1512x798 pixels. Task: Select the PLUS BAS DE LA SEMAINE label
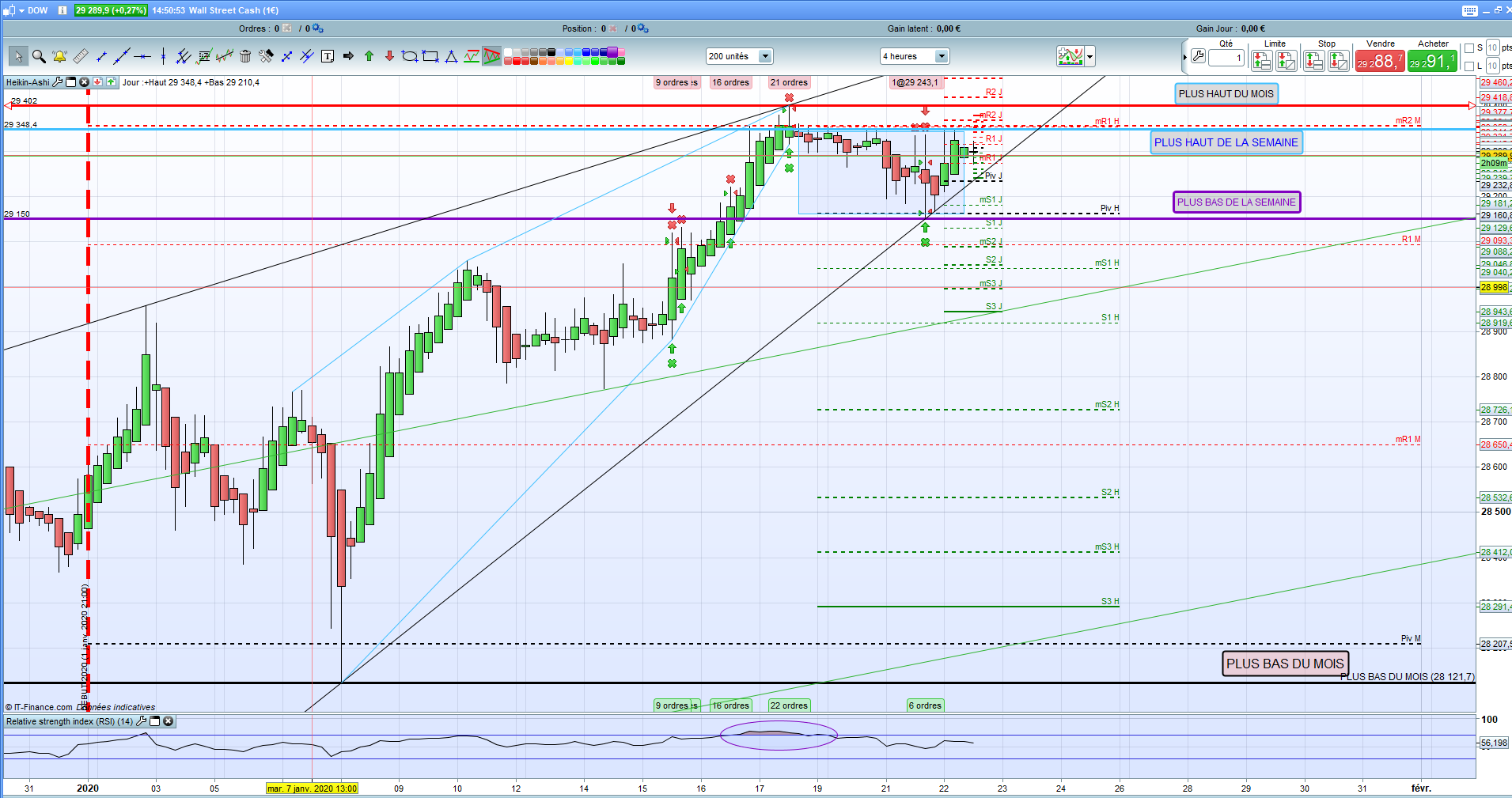click(1236, 202)
